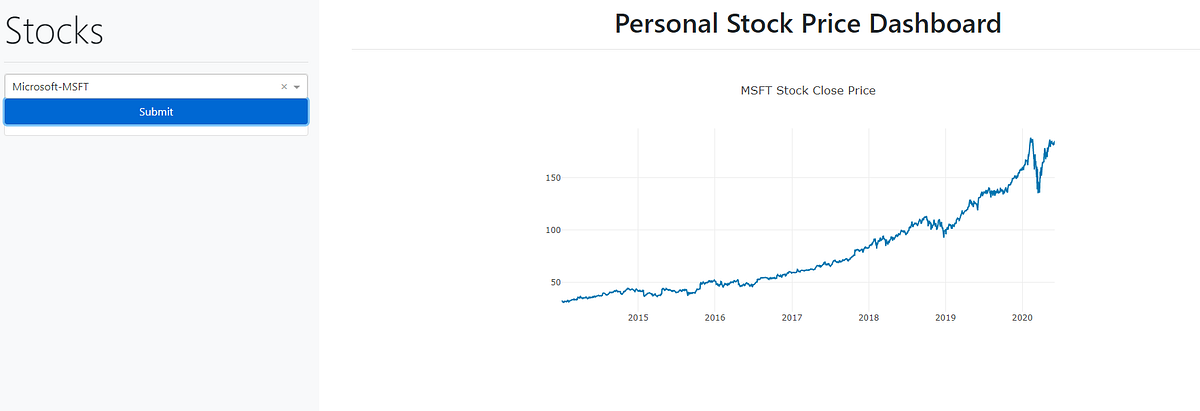Clear the Microsoft-MSFT selection with the x icon
The image size is (1200, 411).
pyautogui.click(x=284, y=87)
